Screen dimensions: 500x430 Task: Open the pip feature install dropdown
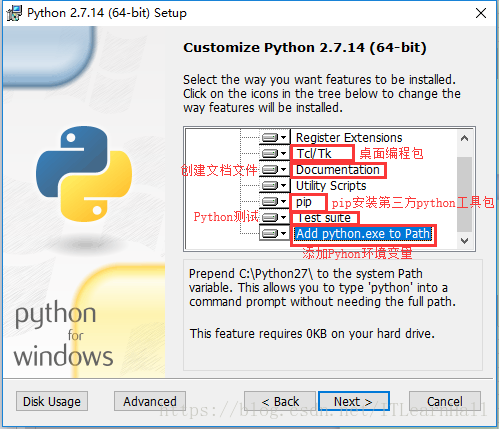tap(274, 201)
